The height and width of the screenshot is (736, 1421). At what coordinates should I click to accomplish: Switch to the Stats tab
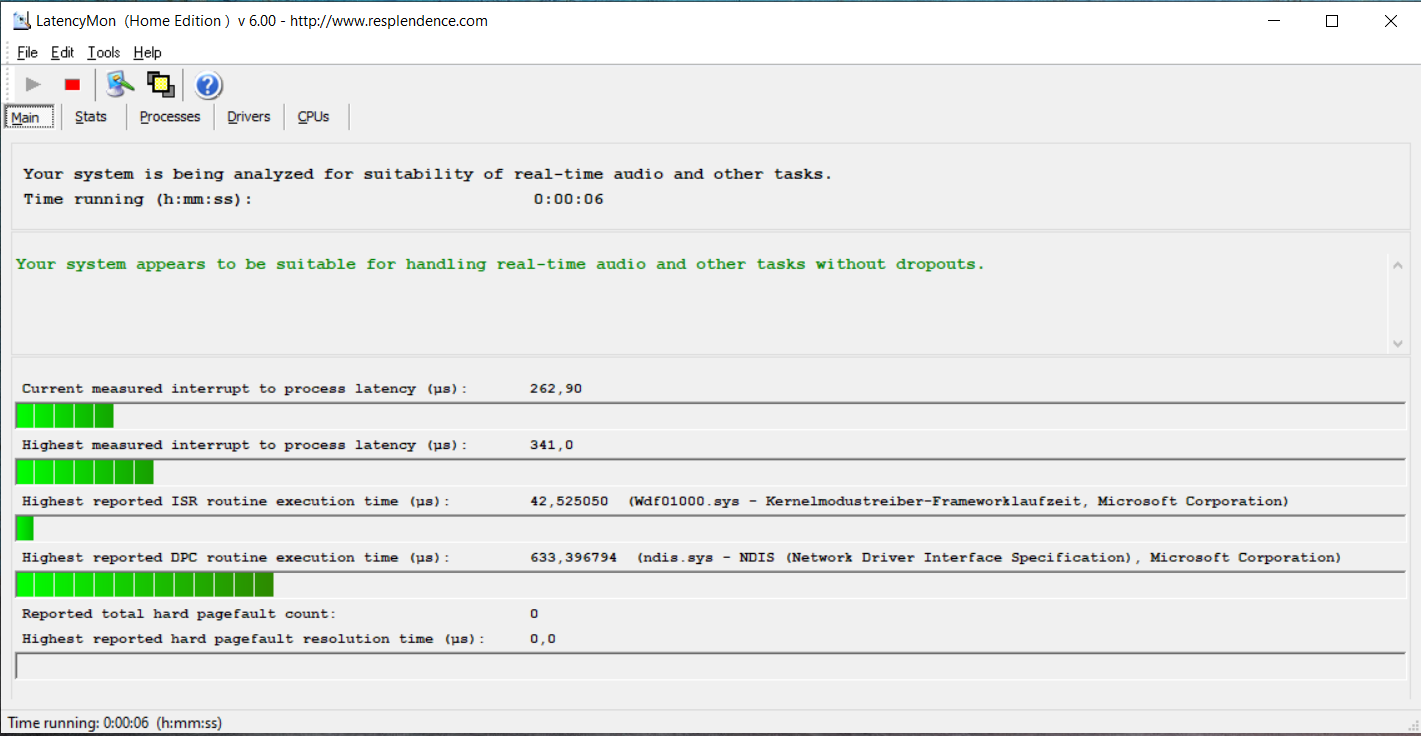point(91,117)
